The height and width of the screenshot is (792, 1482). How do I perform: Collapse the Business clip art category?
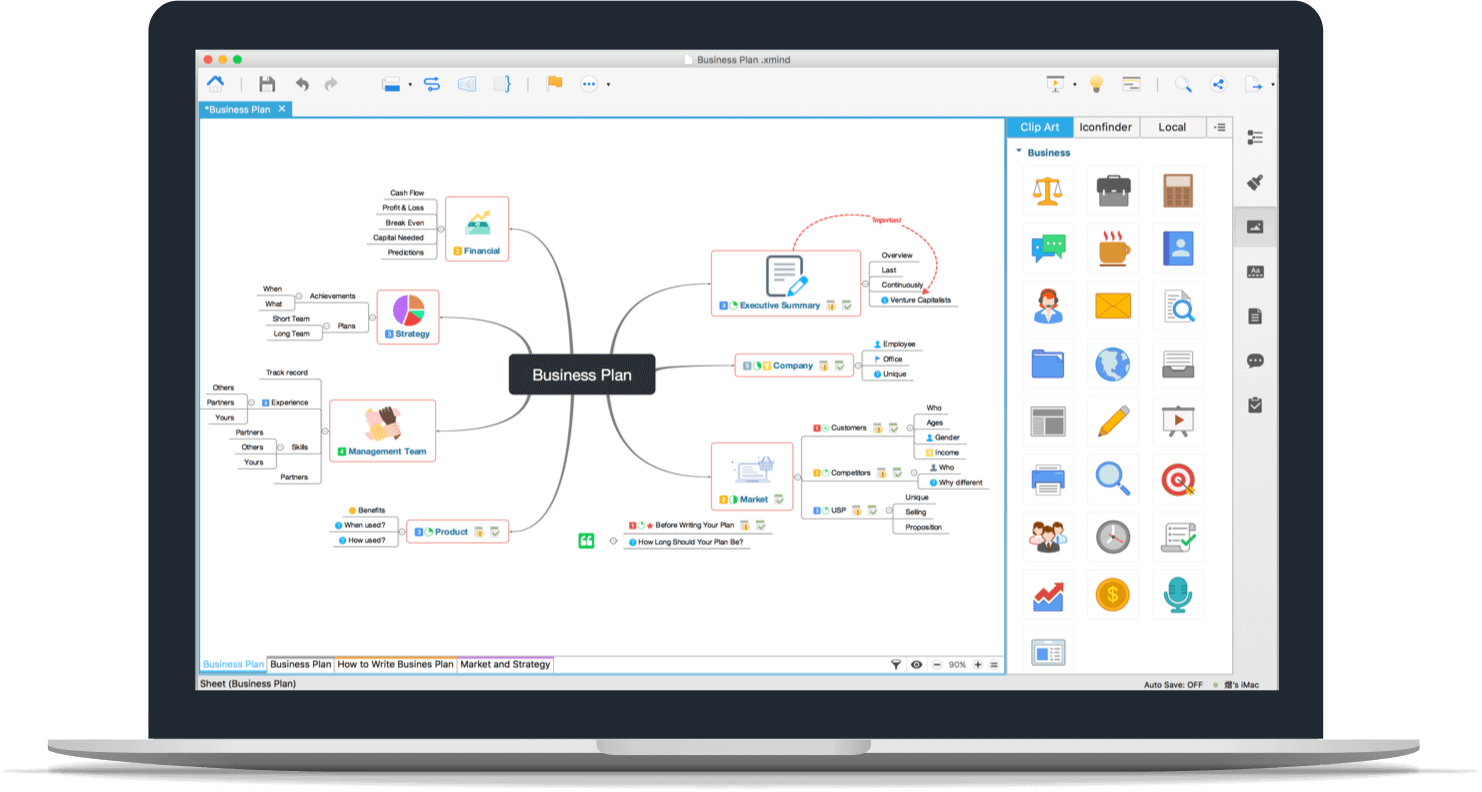(1020, 152)
